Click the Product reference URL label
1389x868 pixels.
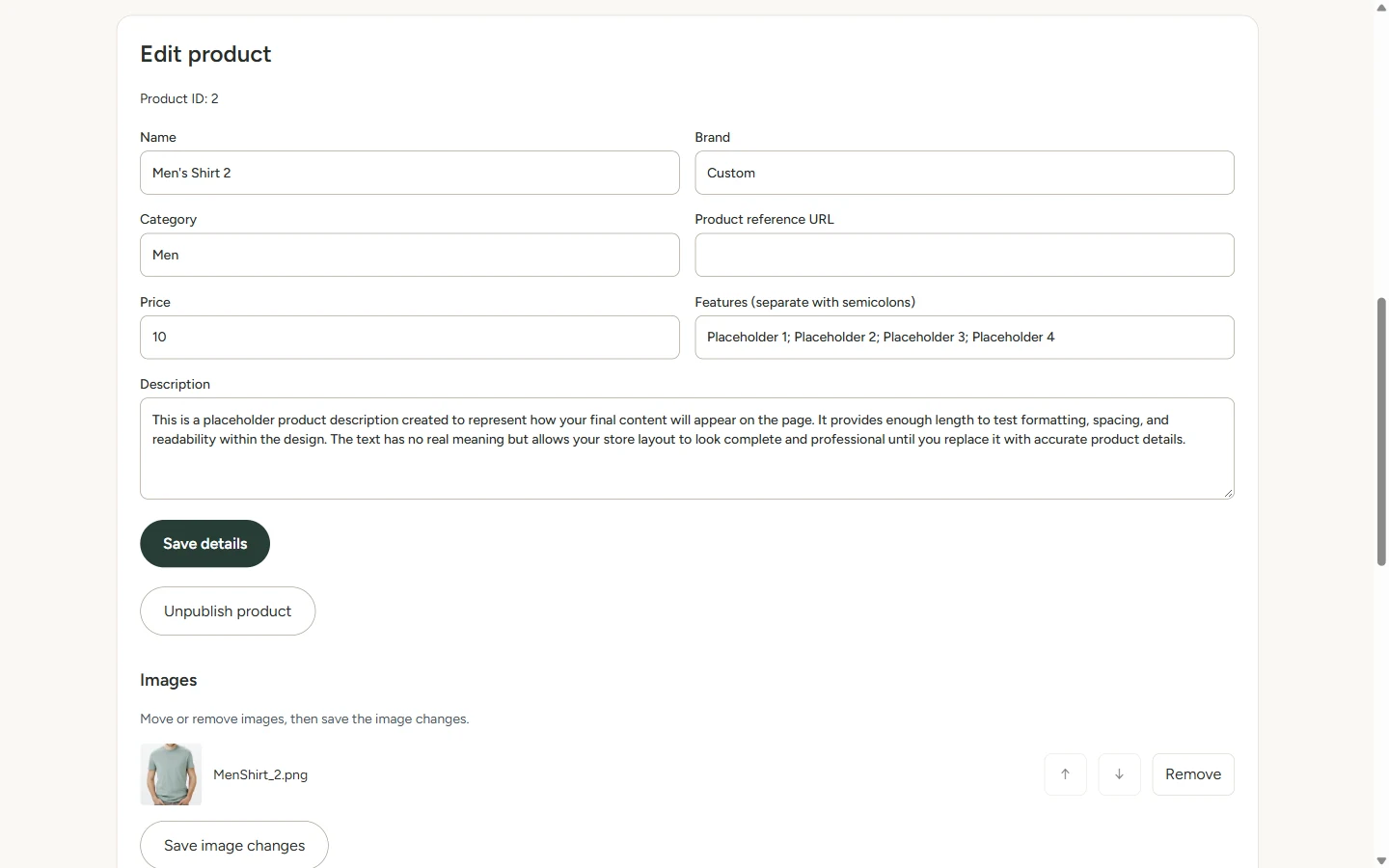(x=764, y=219)
